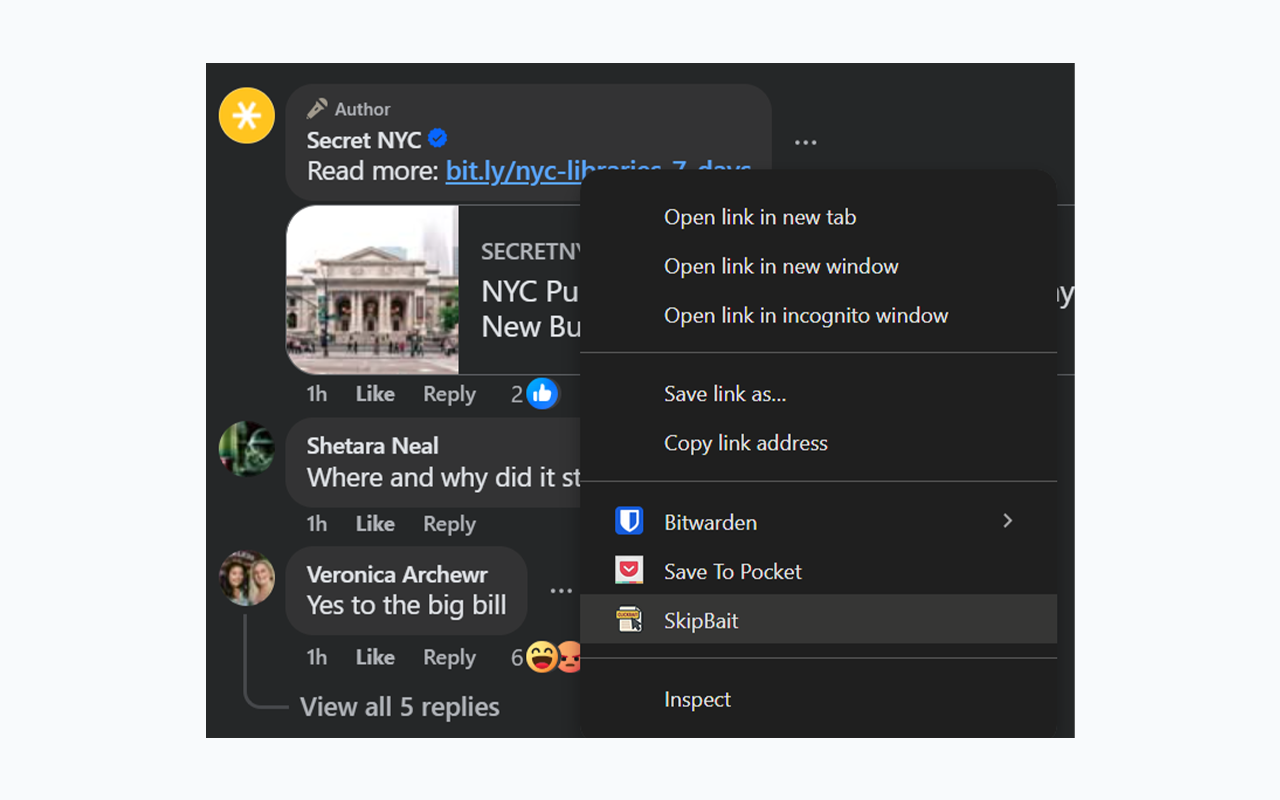Select the SkipBait menu entry
1280x800 pixels.
pyautogui.click(x=818, y=620)
